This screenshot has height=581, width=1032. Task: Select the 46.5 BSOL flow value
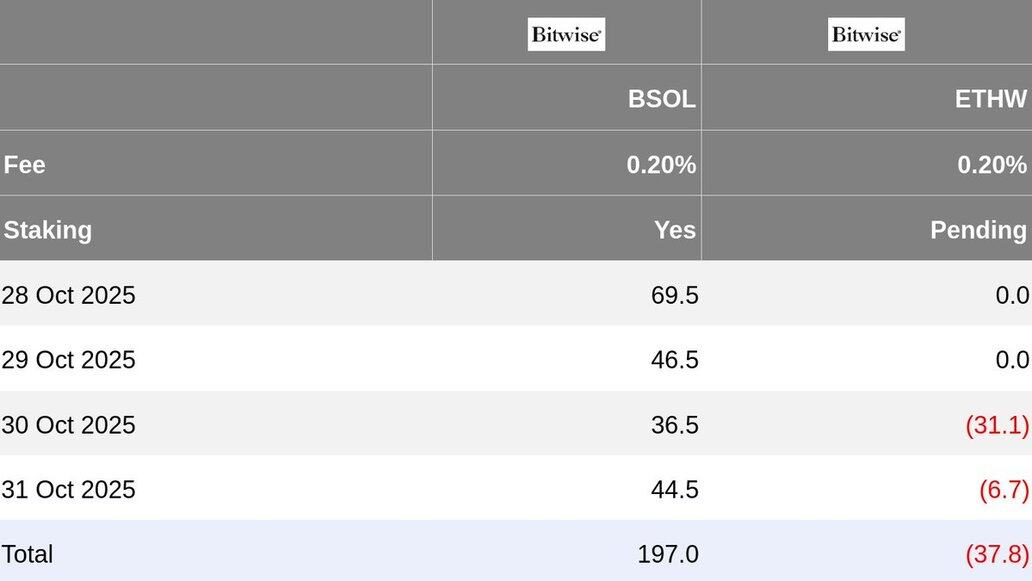[674, 360]
